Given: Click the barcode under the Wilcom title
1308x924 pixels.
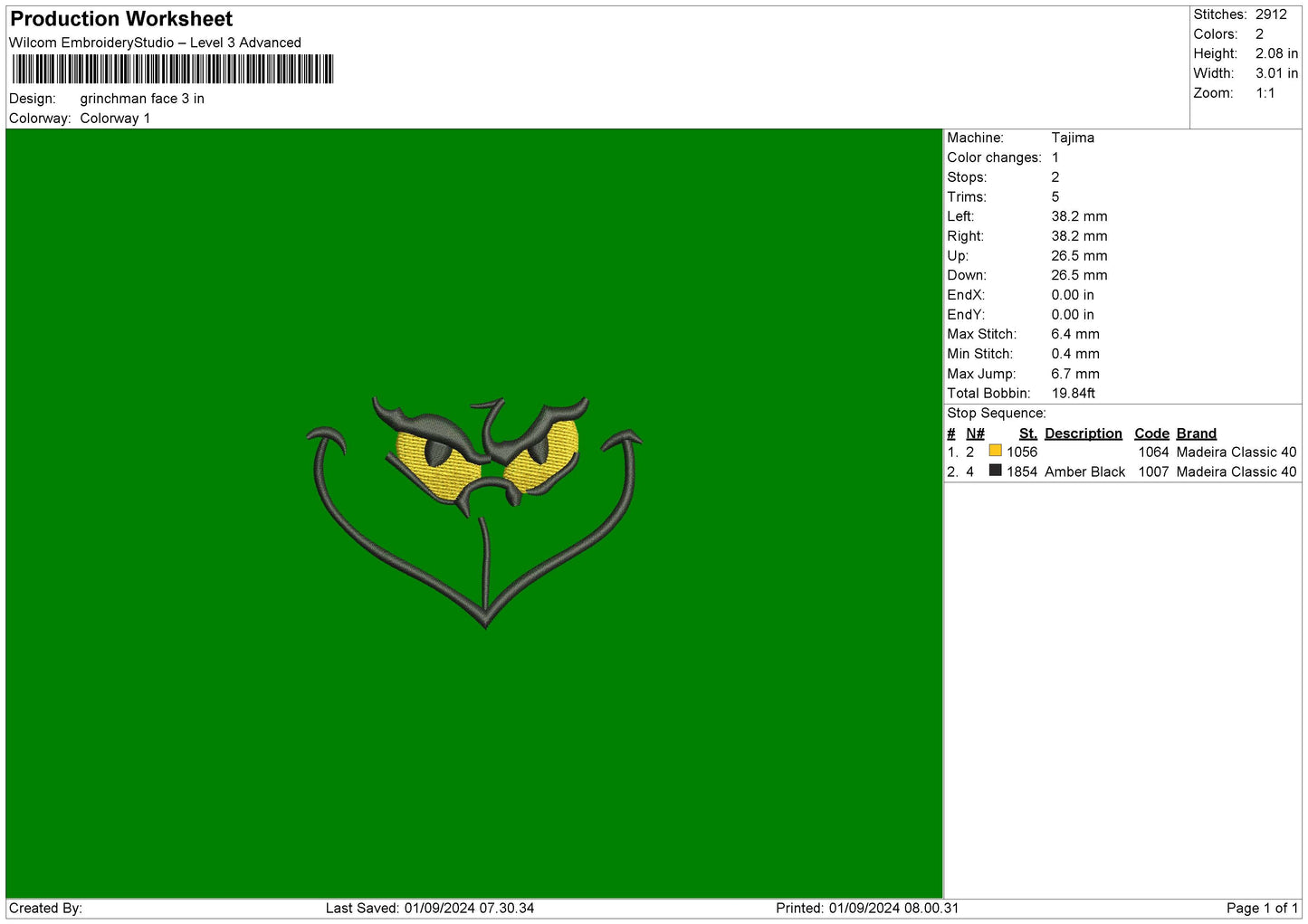Looking at the screenshot, I should click(x=173, y=70).
